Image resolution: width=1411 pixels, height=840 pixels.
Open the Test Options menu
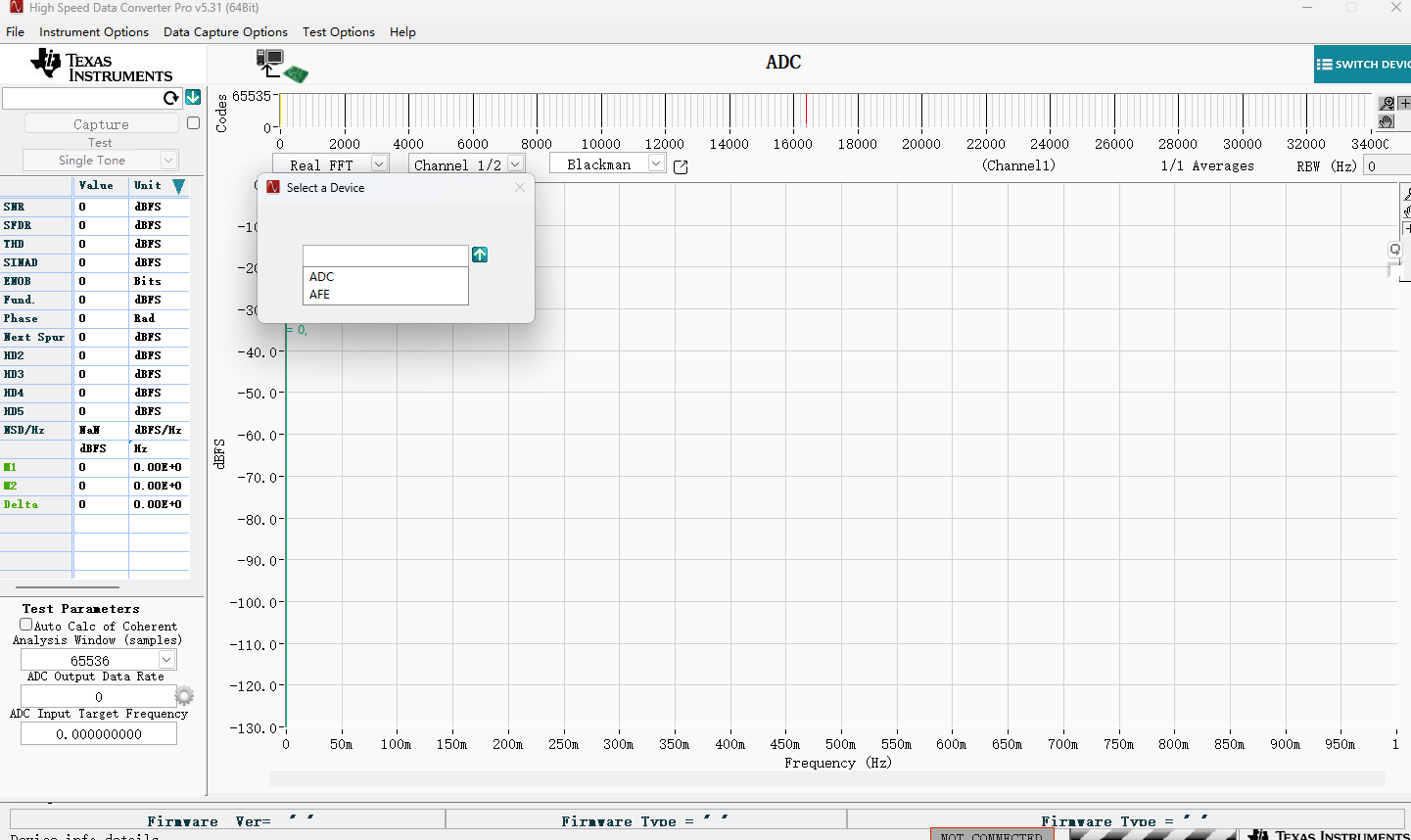[339, 32]
